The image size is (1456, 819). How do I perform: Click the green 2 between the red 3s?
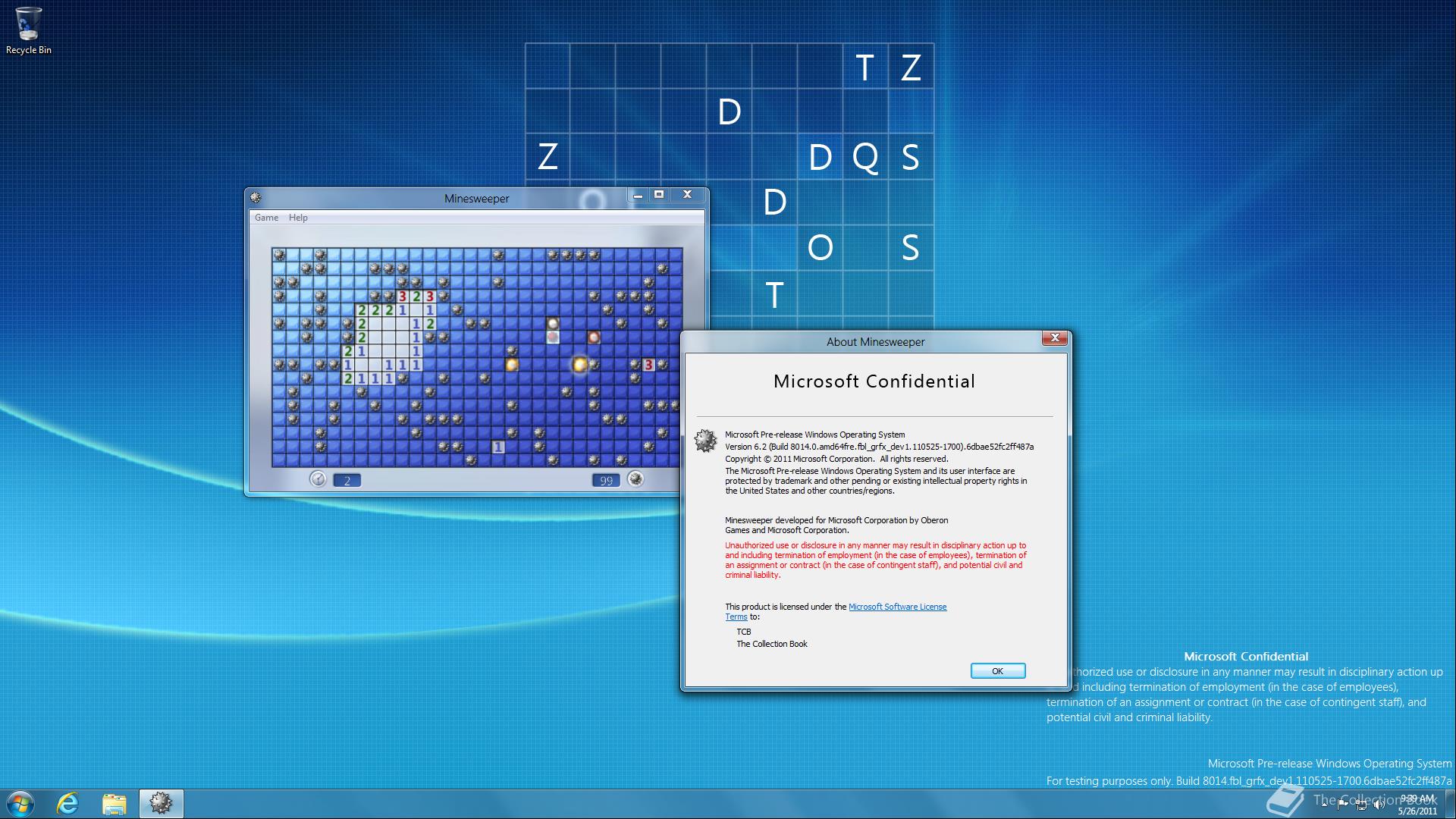coord(416,297)
